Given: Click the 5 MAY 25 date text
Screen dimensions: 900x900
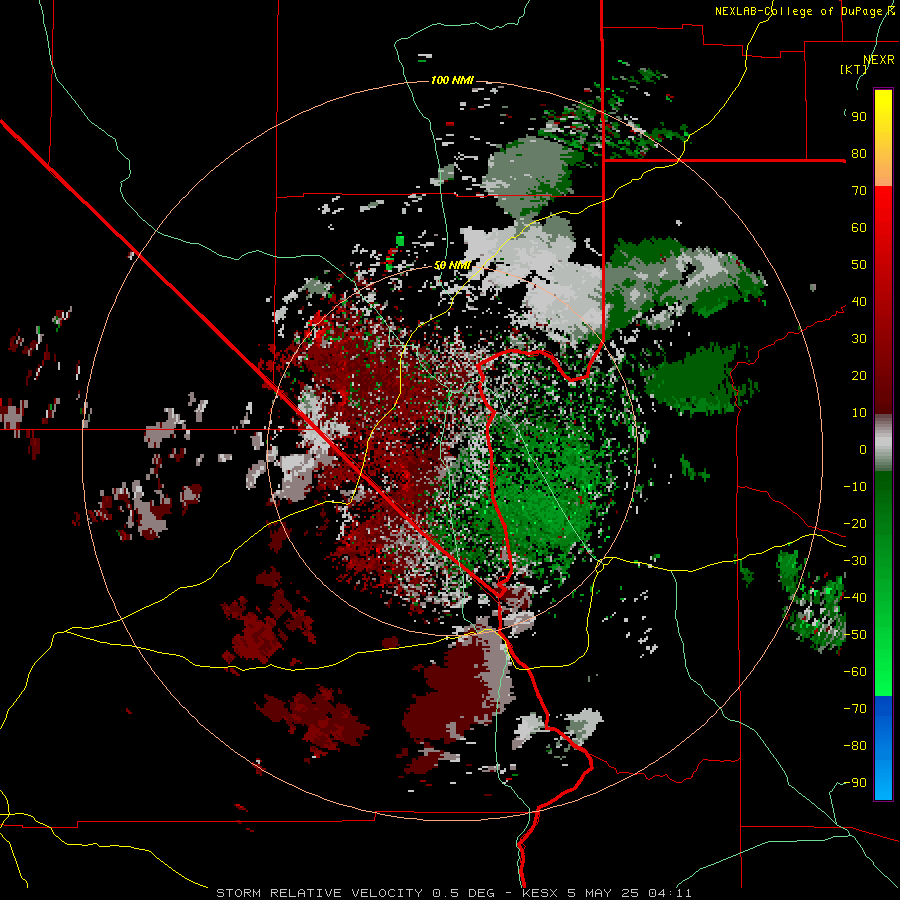Looking at the screenshot, I should pyautogui.click(x=603, y=893).
